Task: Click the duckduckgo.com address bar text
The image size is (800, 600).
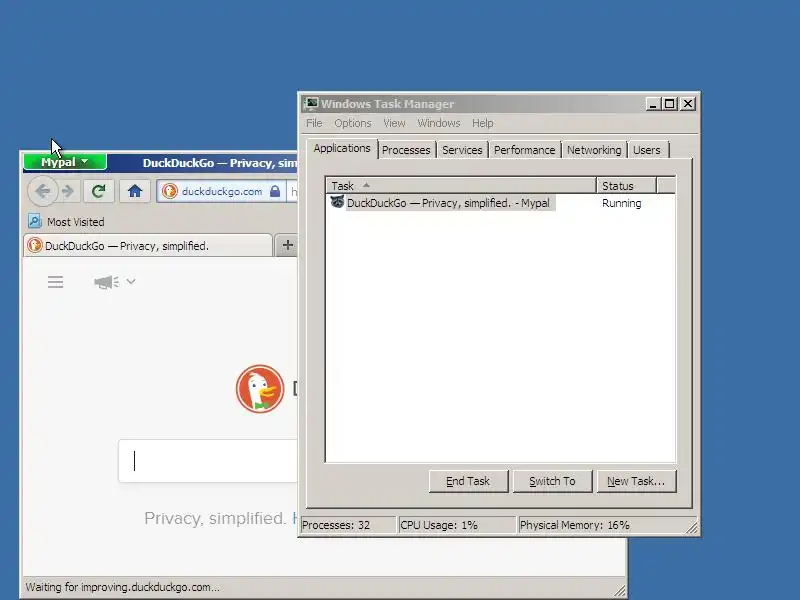Action: point(222,191)
